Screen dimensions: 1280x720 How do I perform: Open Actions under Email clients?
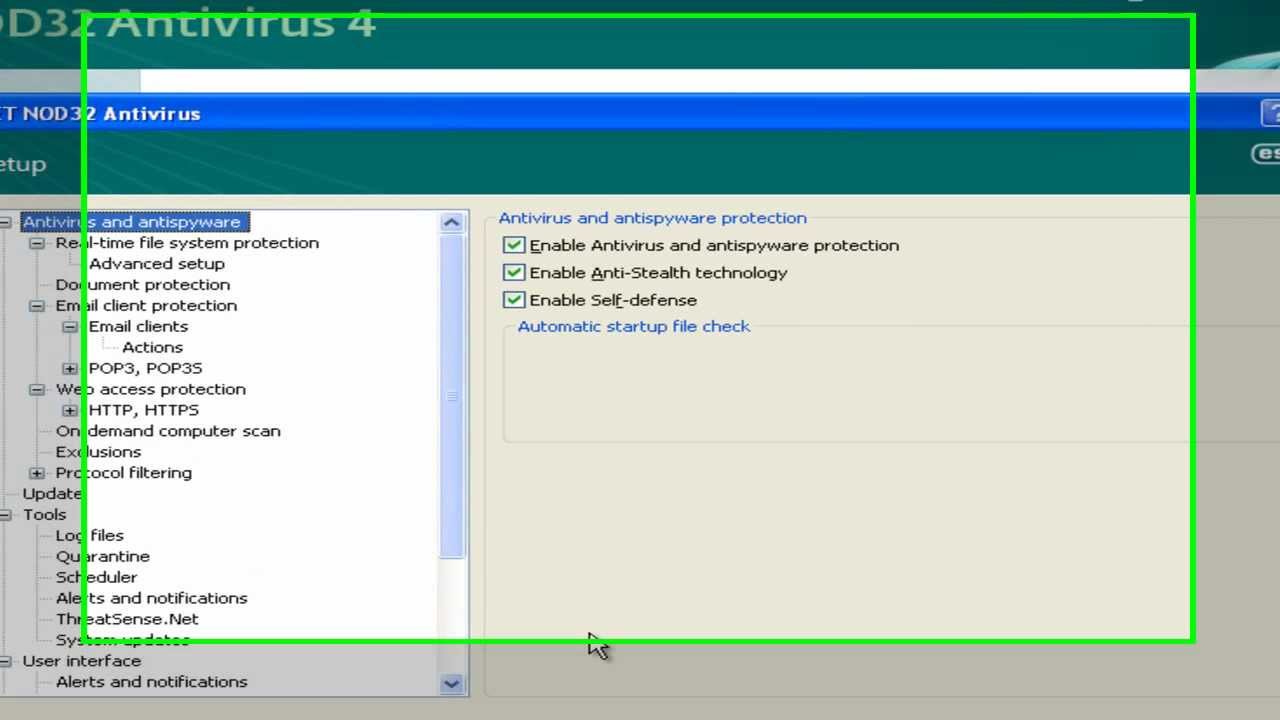click(x=152, y=348)
